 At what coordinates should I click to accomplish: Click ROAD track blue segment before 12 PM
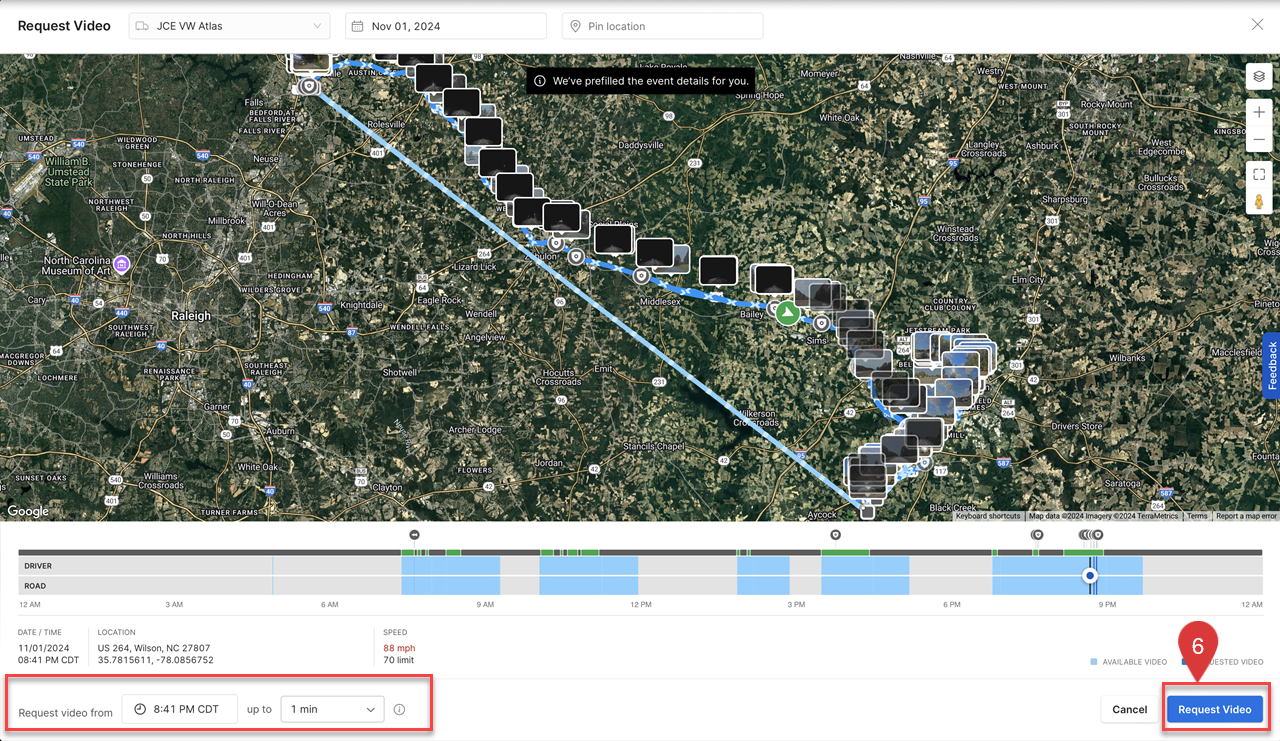point(589,586)
